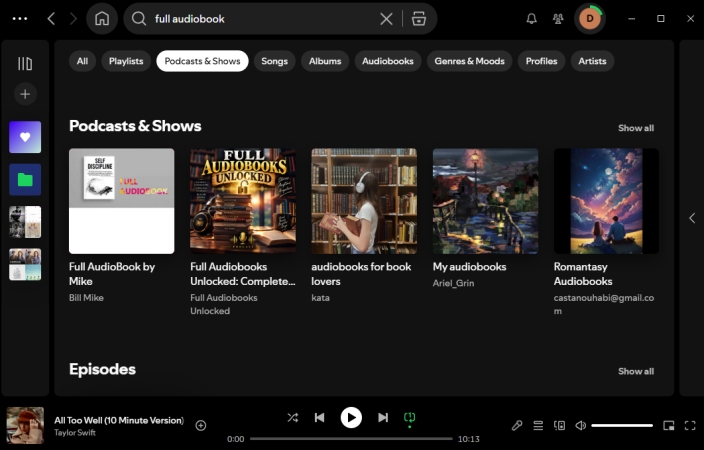The height and width of the screenshot is (450, 704).
Task: Toggle the repeat-one button
Action: 409,418
